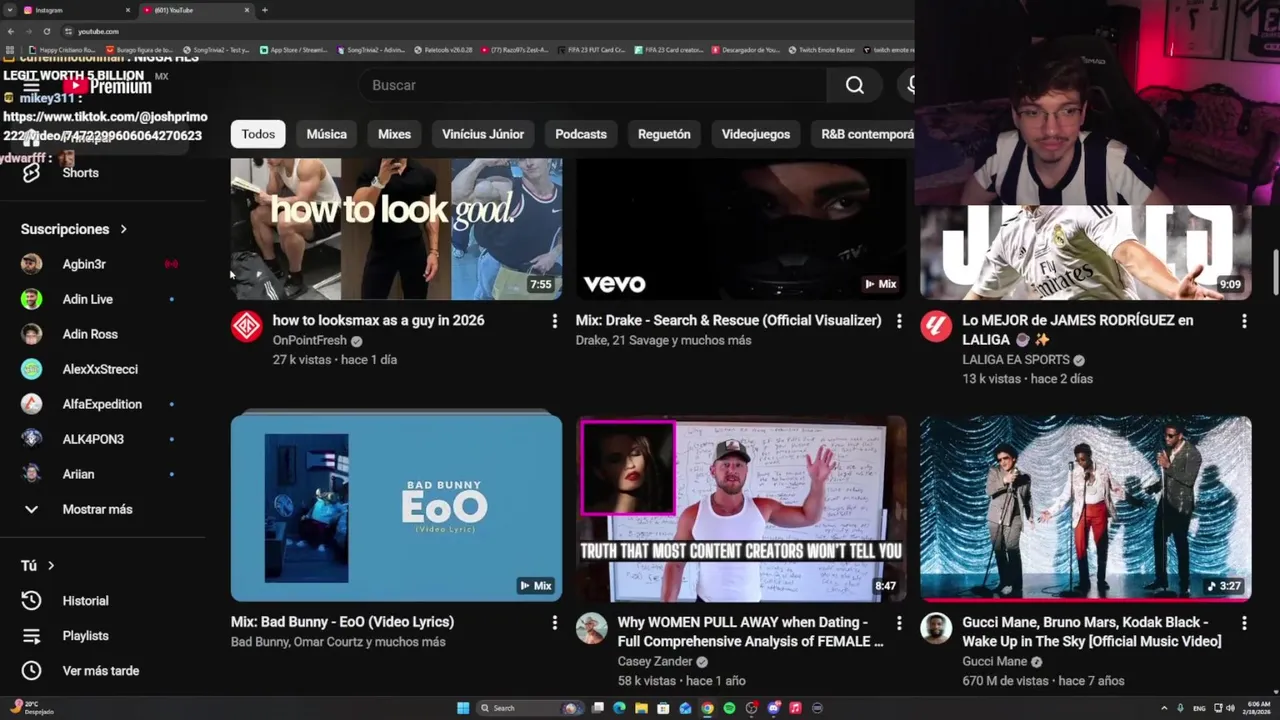This screenshot has height=720, width=1280.
Task: Open the Bad Bunny EoO thumbnail
Action: click(x=396, y=508)
